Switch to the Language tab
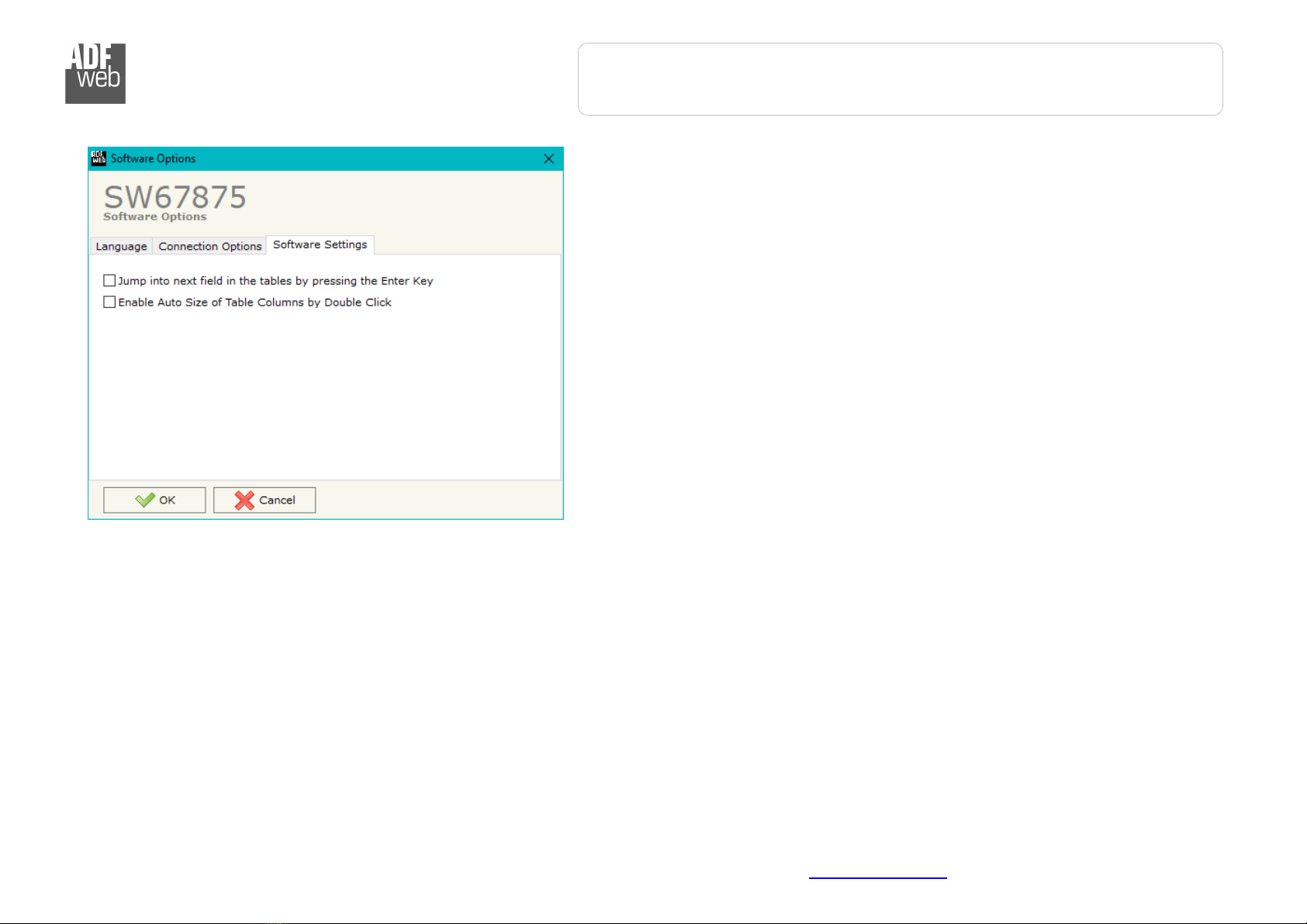Image resolution: width=1307 pixels, height=924 pixels. pos(121,246)
